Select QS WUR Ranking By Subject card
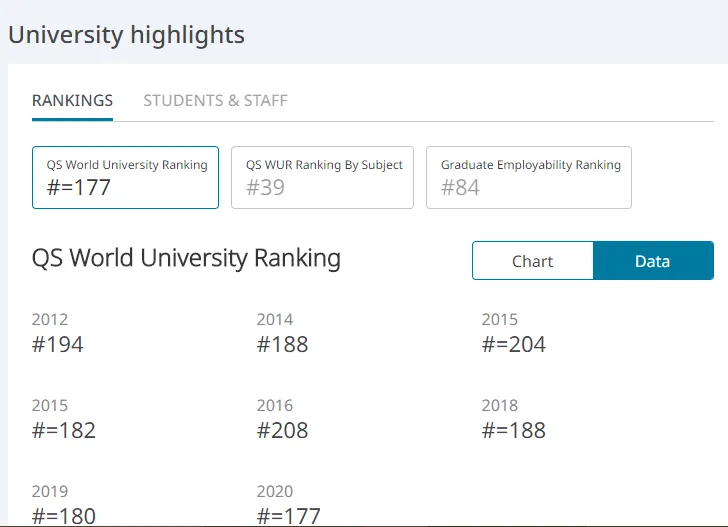728x527 pixels. [x=322, y=177]
